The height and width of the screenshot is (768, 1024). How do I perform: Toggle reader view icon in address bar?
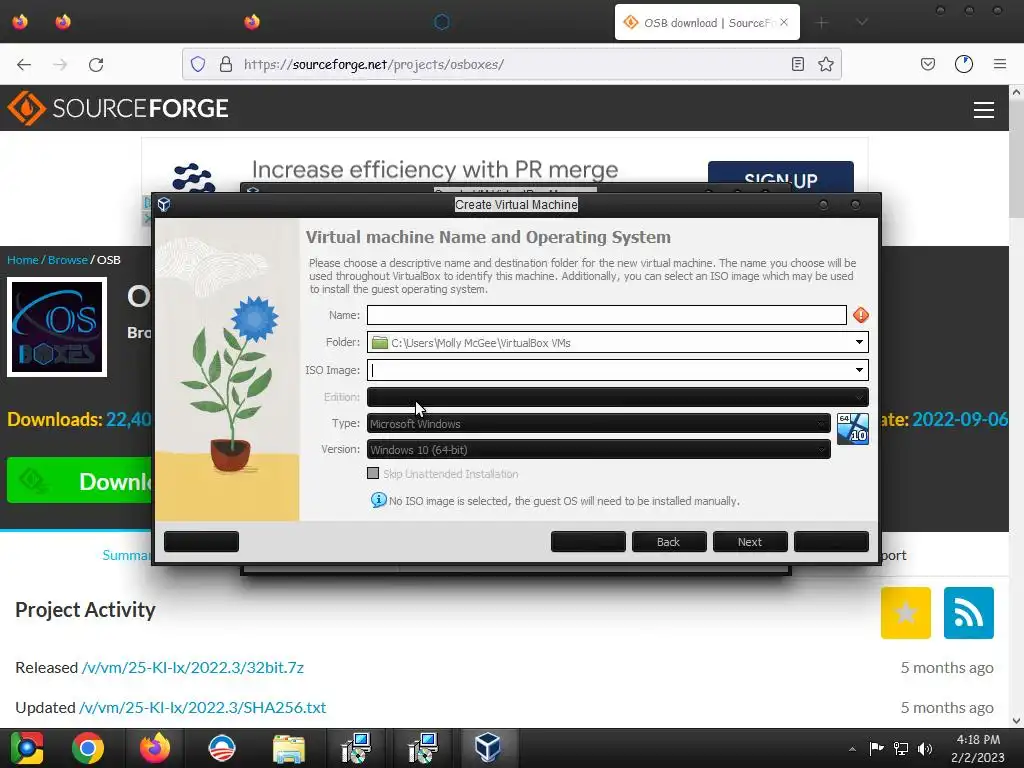[797, 64]
